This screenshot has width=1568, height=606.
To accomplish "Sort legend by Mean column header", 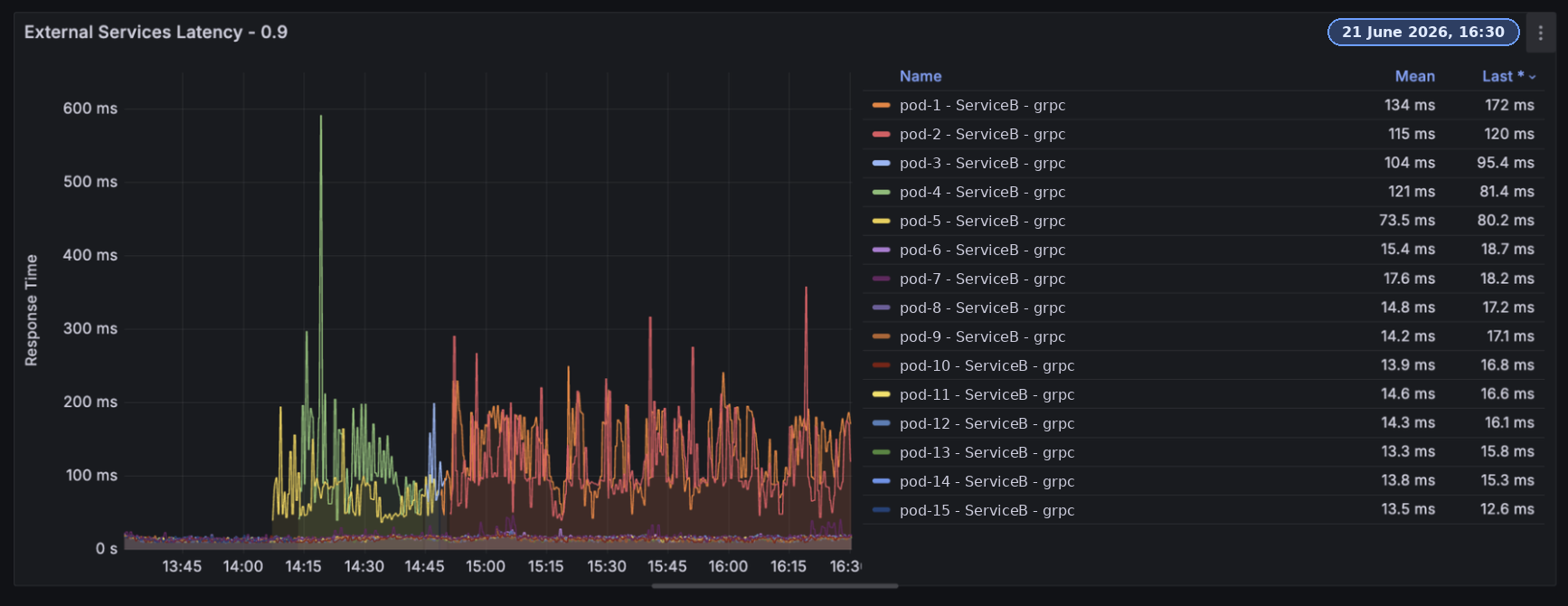I will (1414, 77).
